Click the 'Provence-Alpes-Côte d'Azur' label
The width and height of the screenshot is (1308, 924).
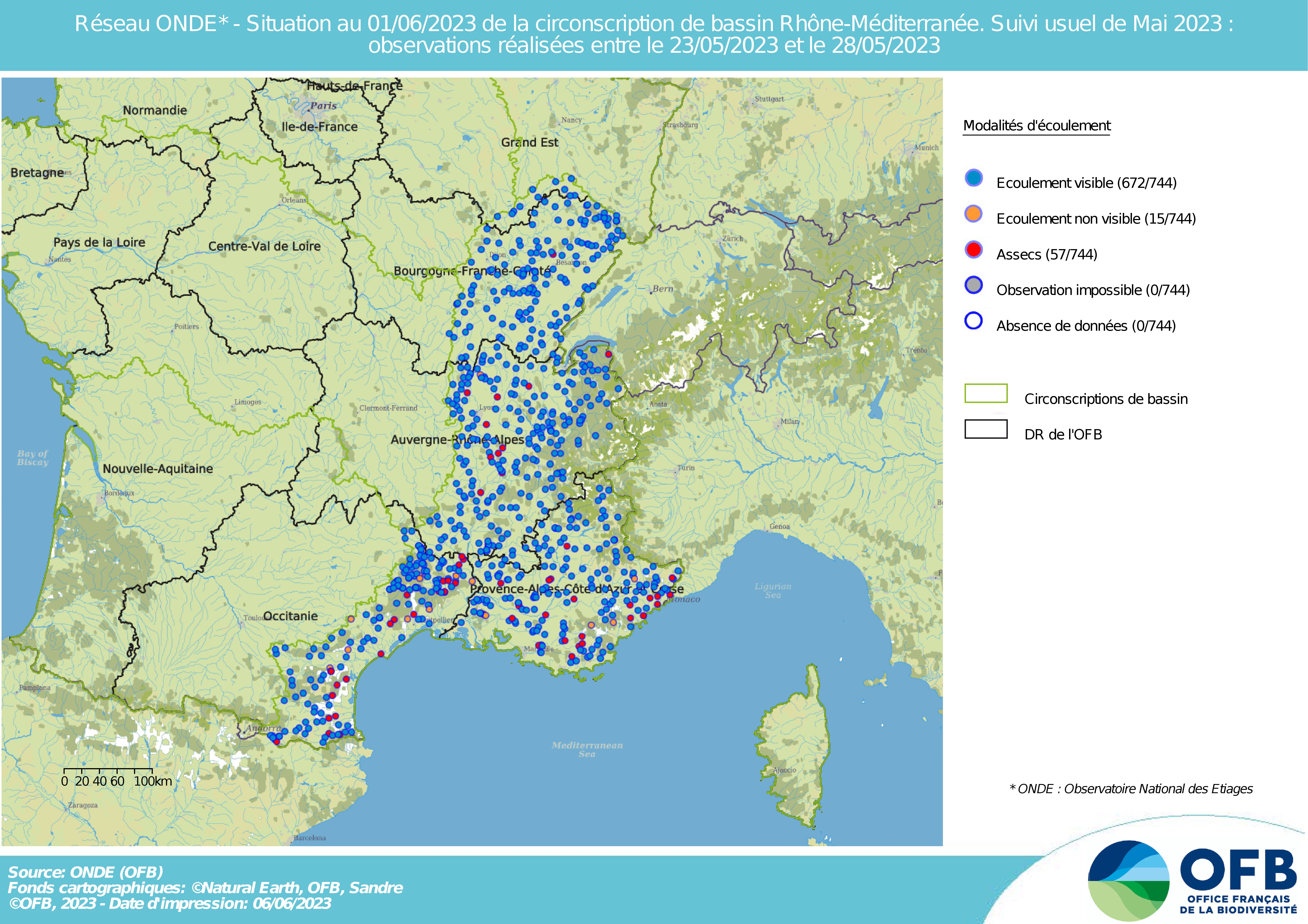pos(576,589)
